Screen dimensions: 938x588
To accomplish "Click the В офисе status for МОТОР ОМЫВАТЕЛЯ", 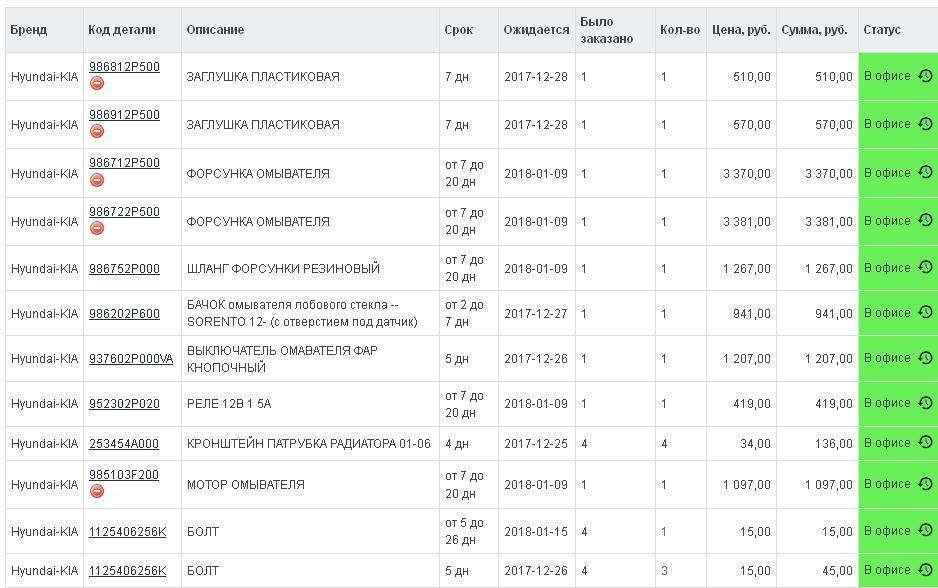I will coord(886,482).
